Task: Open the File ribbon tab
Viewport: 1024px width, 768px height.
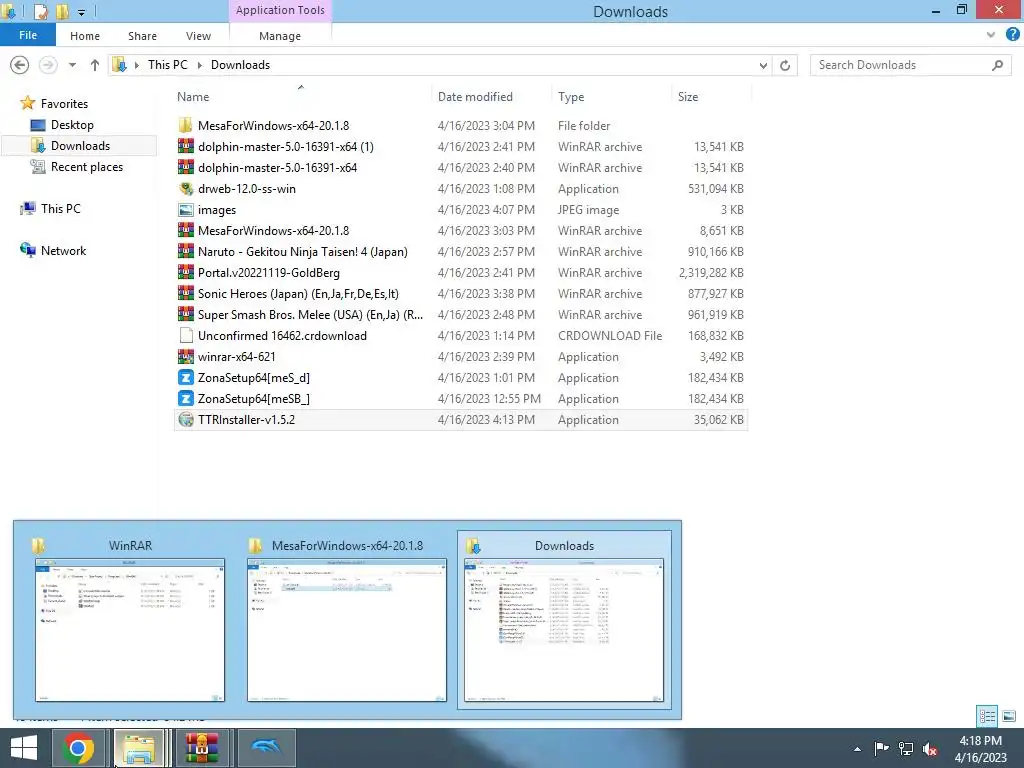Action: [x=27, y=35]
